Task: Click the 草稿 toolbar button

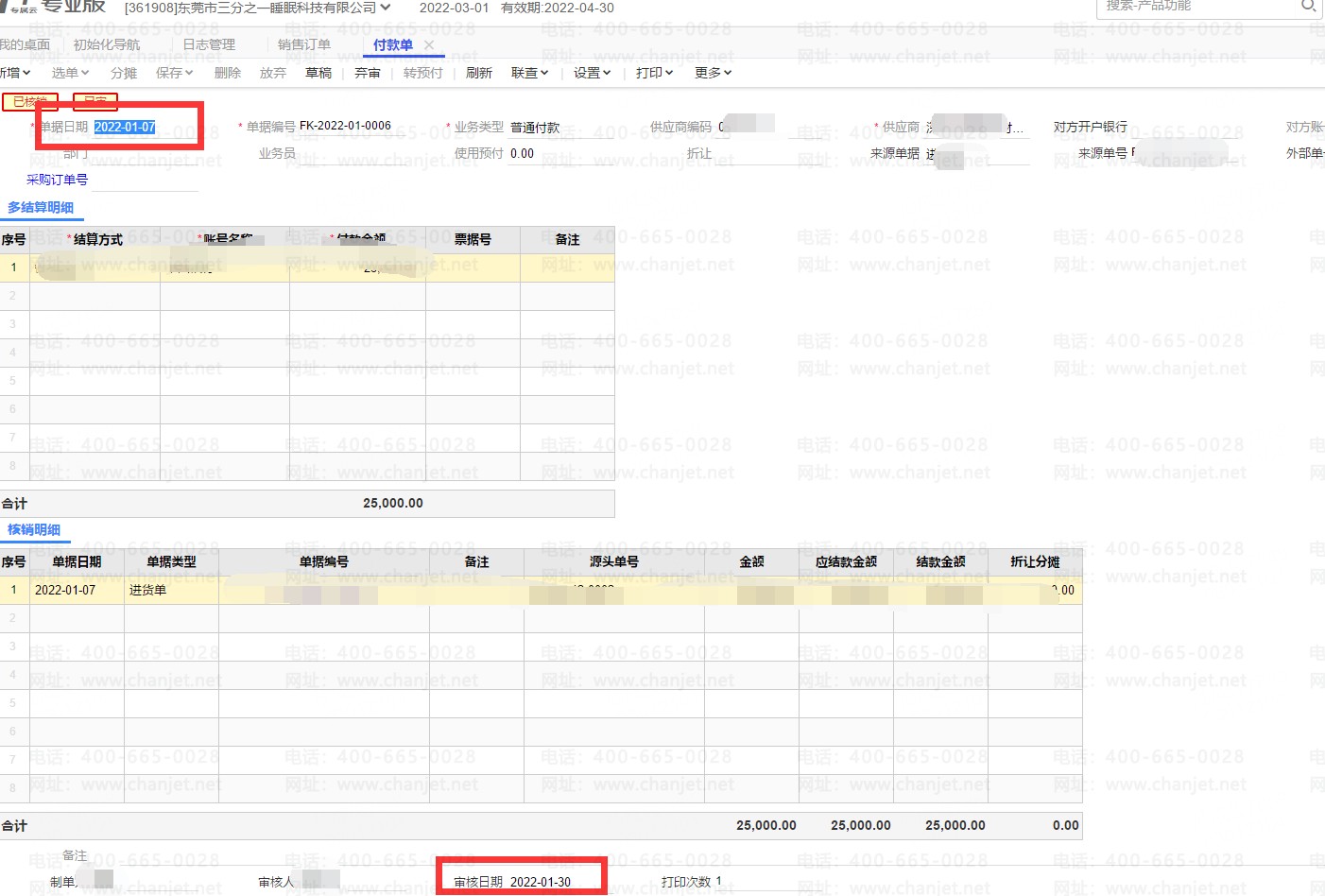Action: (x=318, y=73)
